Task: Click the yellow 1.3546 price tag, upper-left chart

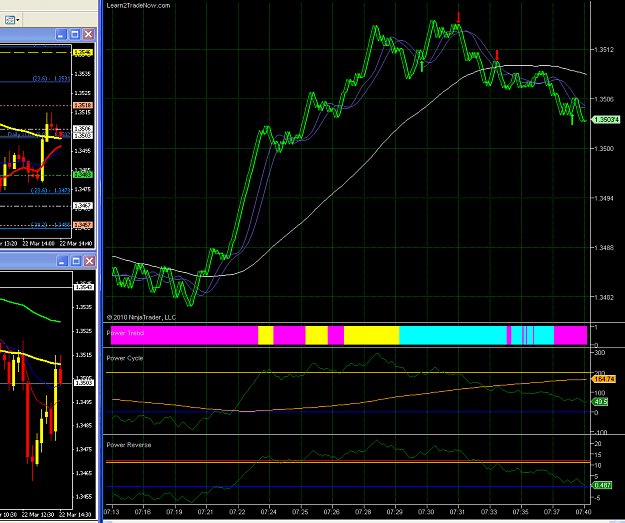Action: click(x=83, y=52)
